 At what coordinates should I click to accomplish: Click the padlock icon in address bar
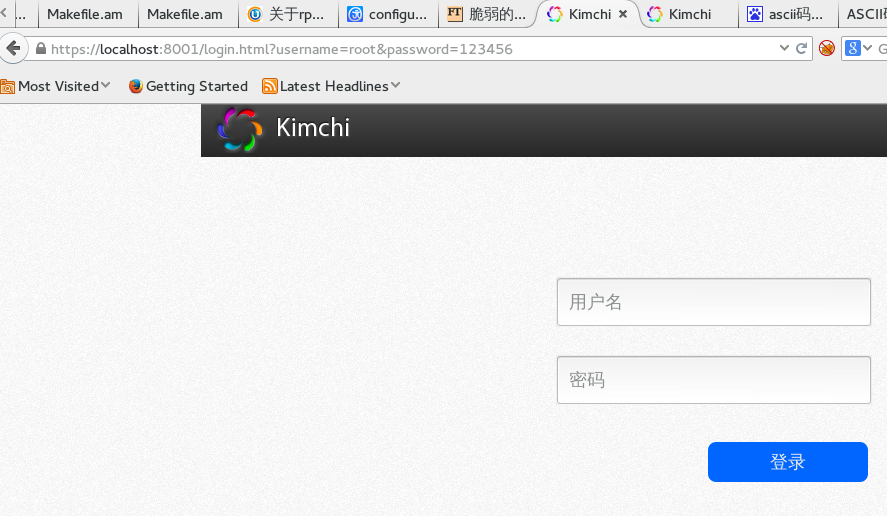click(x=41, y=49)
